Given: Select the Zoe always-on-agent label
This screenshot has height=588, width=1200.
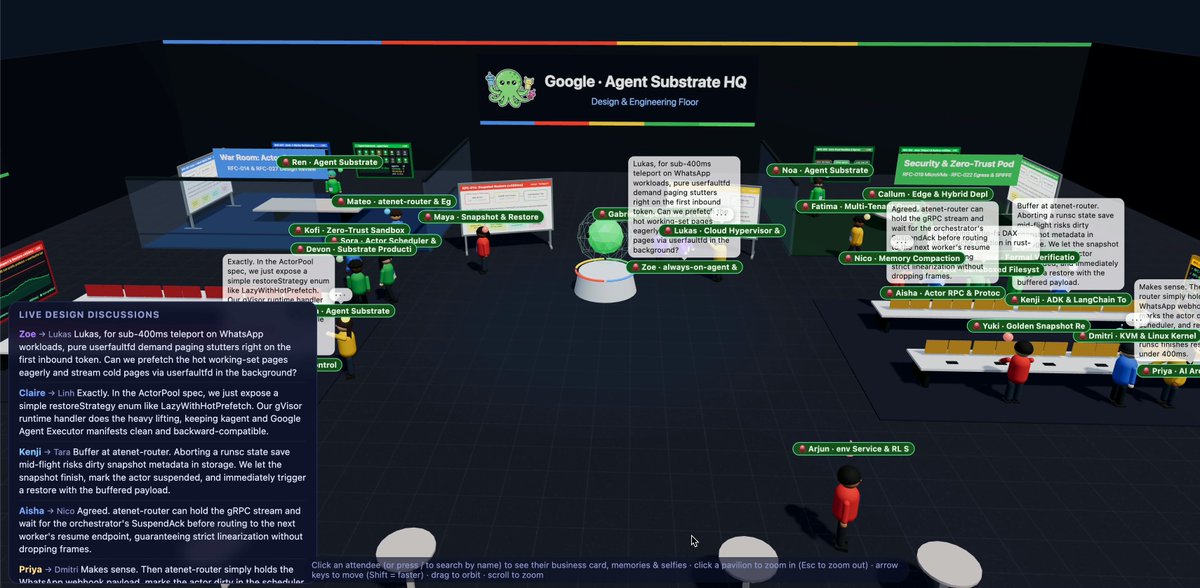Looking at the screenshot, I should 686,267.
